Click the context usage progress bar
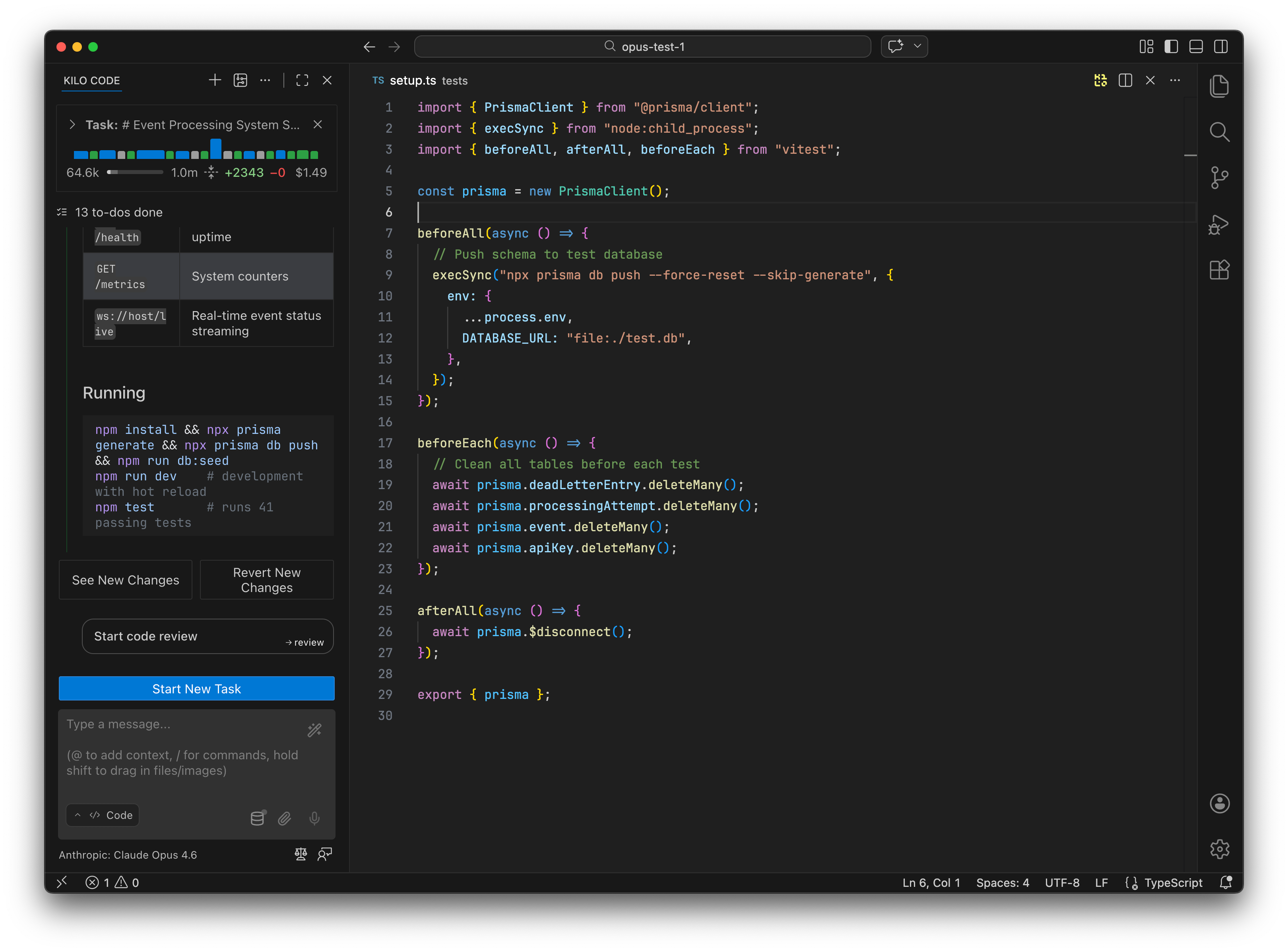Viewport: 1288px width, 952px height. point(135,172)
